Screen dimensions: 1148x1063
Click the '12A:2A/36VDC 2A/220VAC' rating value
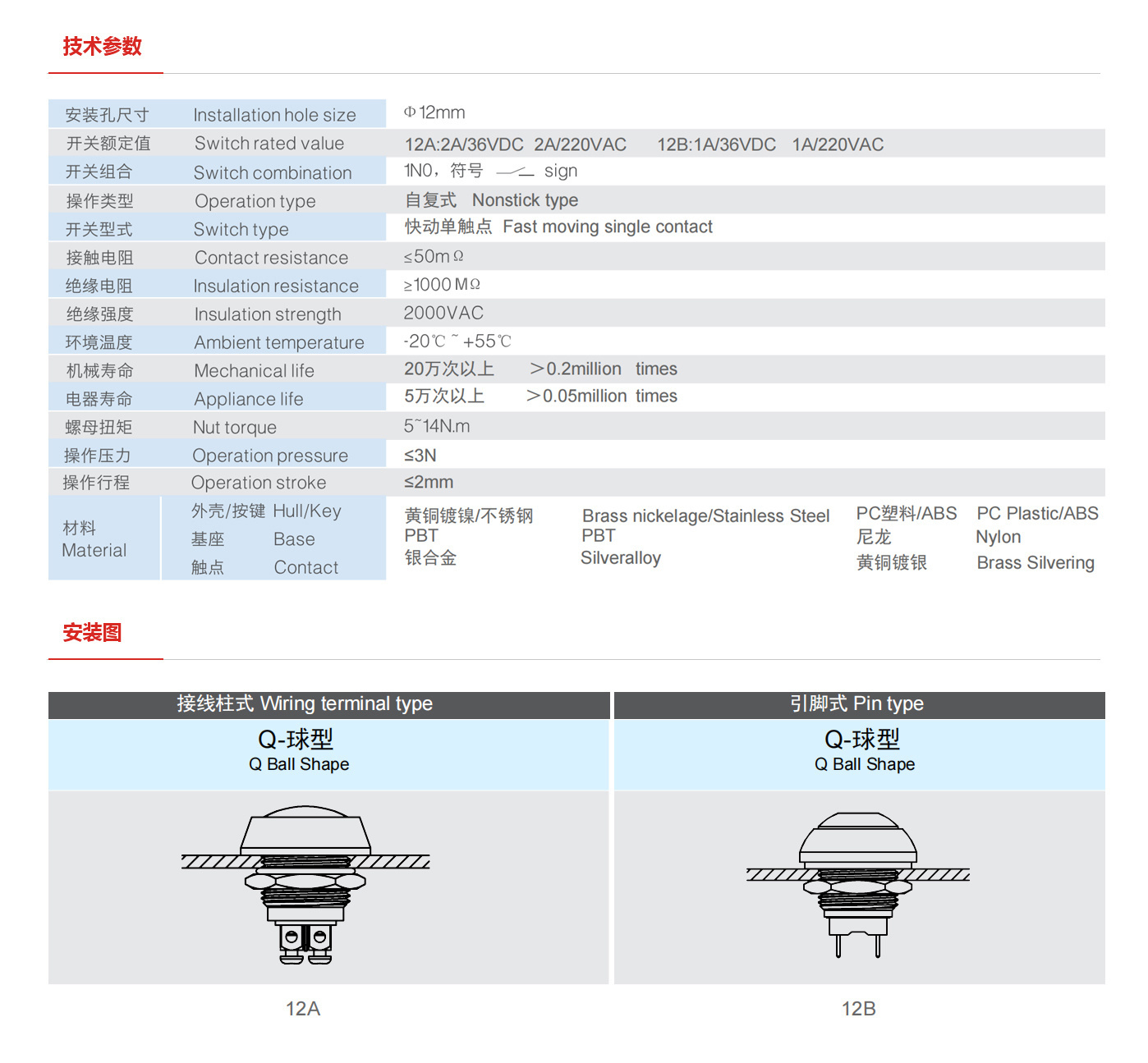[516, 144]
